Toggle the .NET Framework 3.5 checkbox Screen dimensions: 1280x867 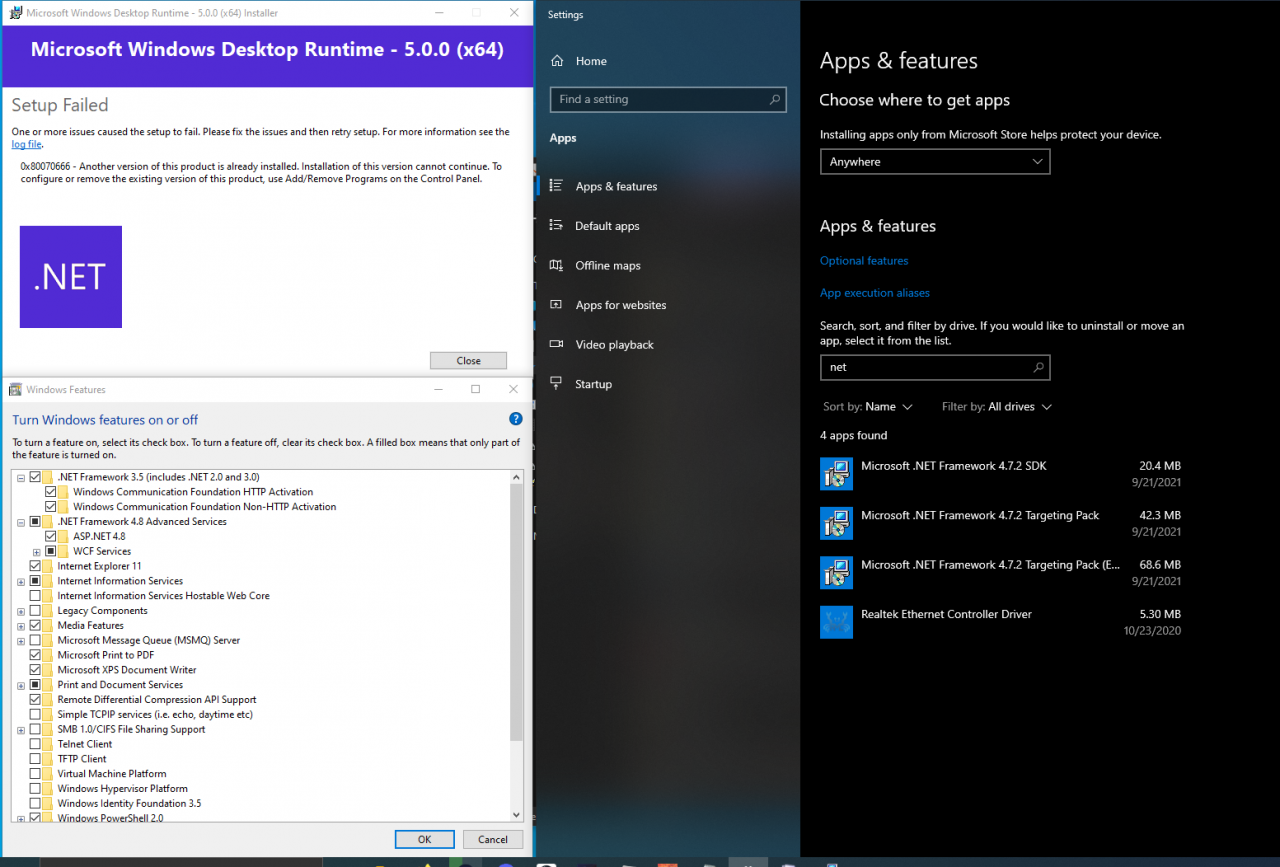click(x=35, y=477)
